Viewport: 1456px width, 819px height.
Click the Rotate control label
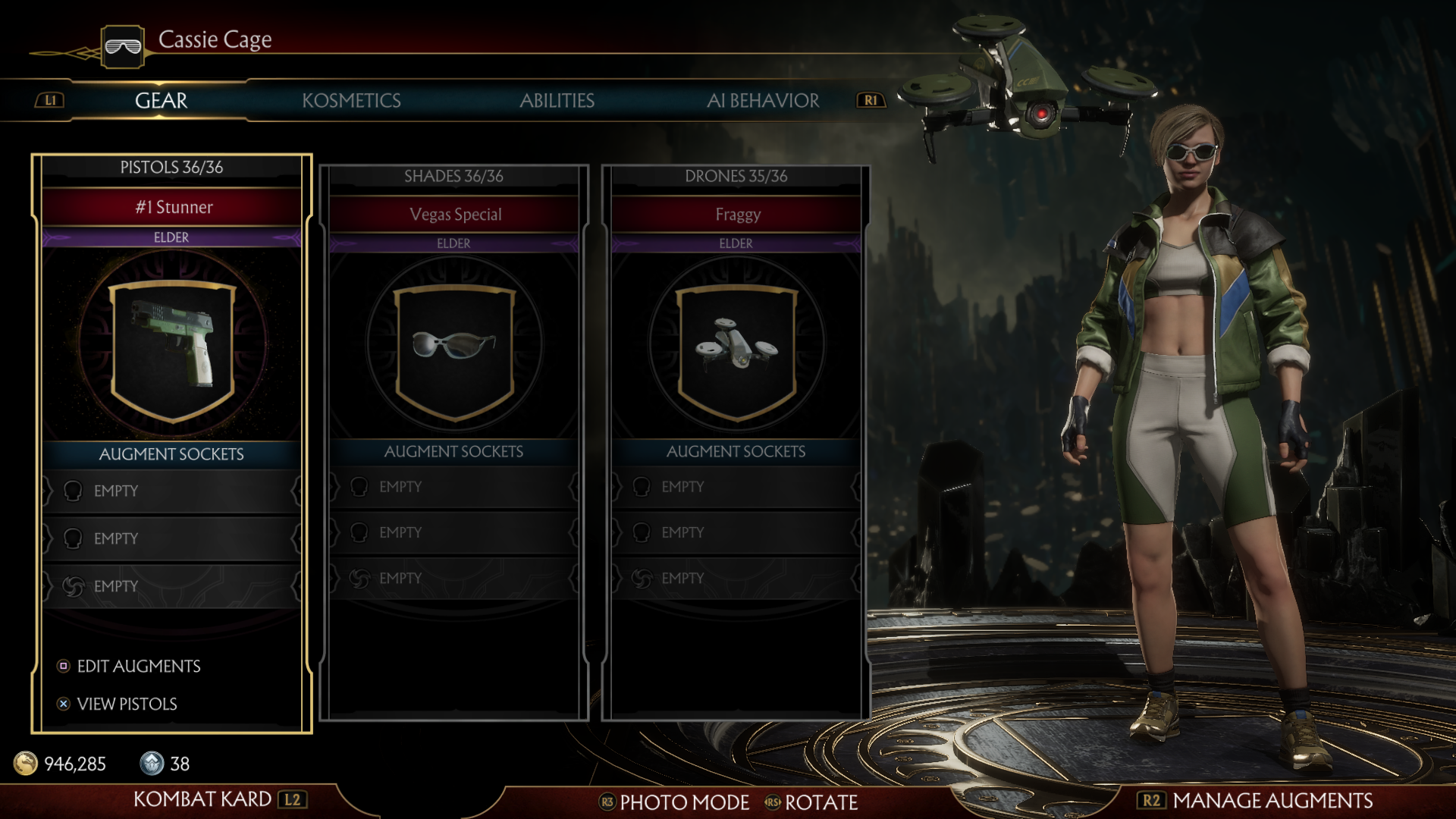pos(821,802)
